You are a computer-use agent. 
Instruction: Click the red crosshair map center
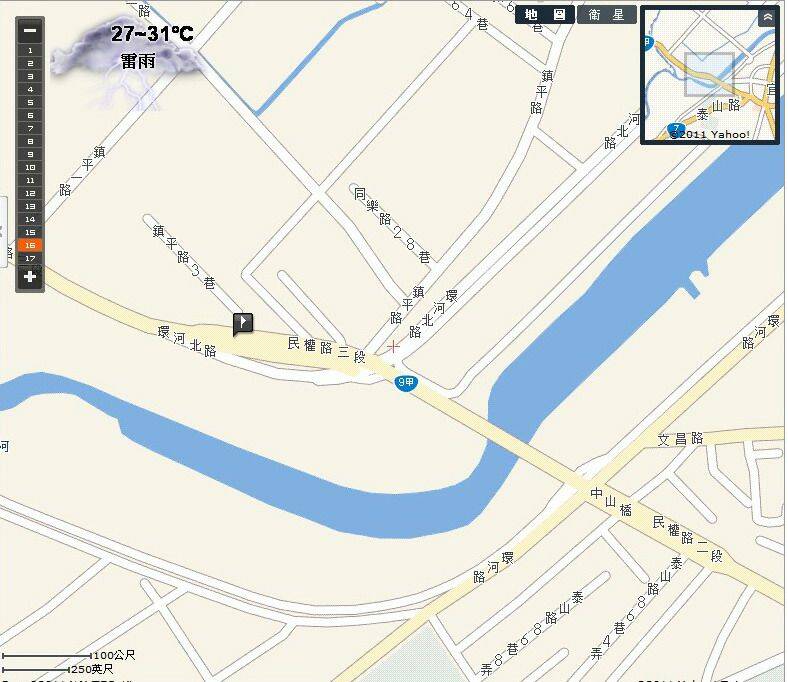coord(393,346)
